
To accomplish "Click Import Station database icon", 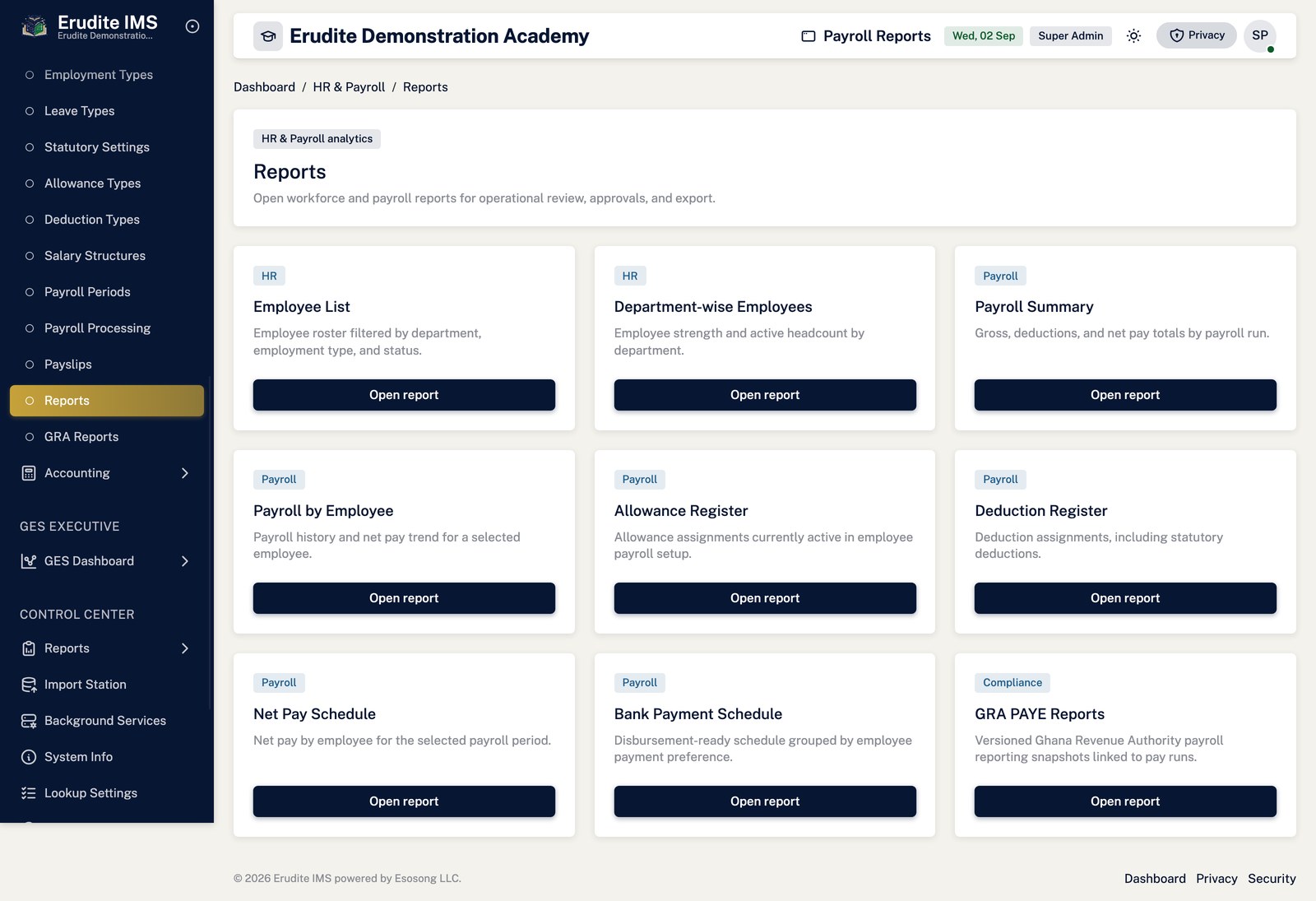I will click(x=29, y=685).
